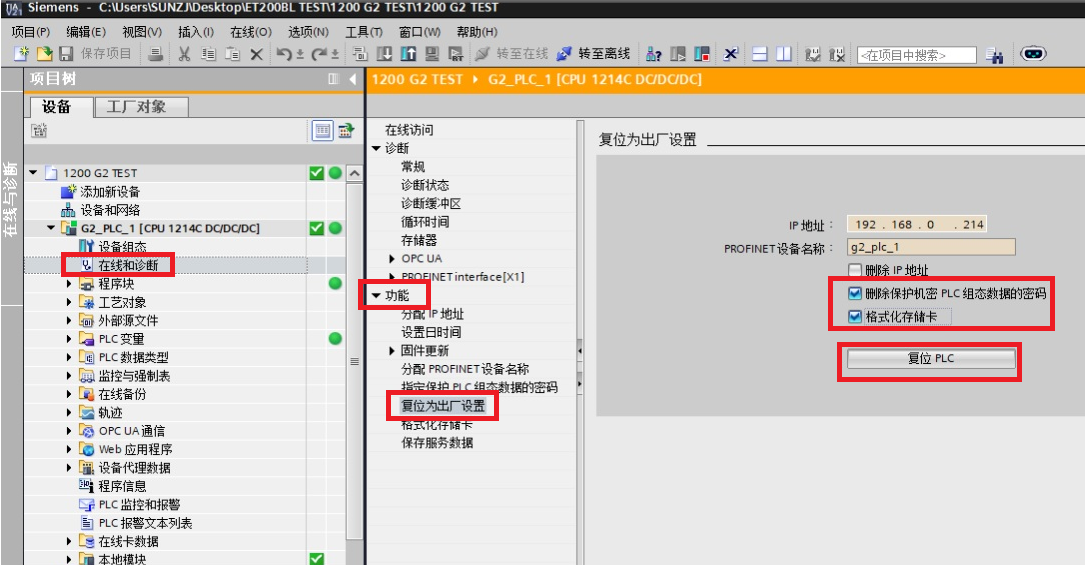Redo action with toolbar arrow
This screenshot has height=565, width=1085.
(x=319, y=54)
